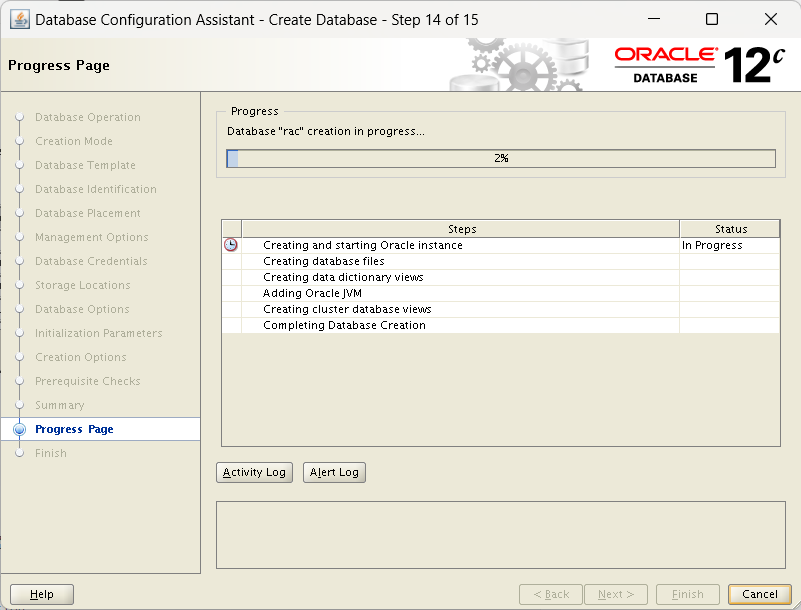Click the disabled Next button

pos(616,594)
